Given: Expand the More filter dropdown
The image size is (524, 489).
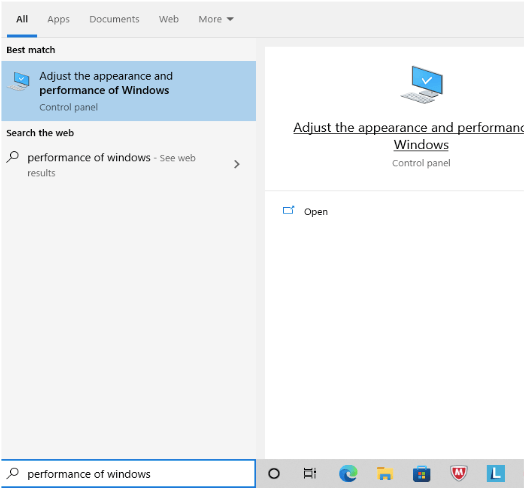Looking at the screenshot, I should 216,19.
